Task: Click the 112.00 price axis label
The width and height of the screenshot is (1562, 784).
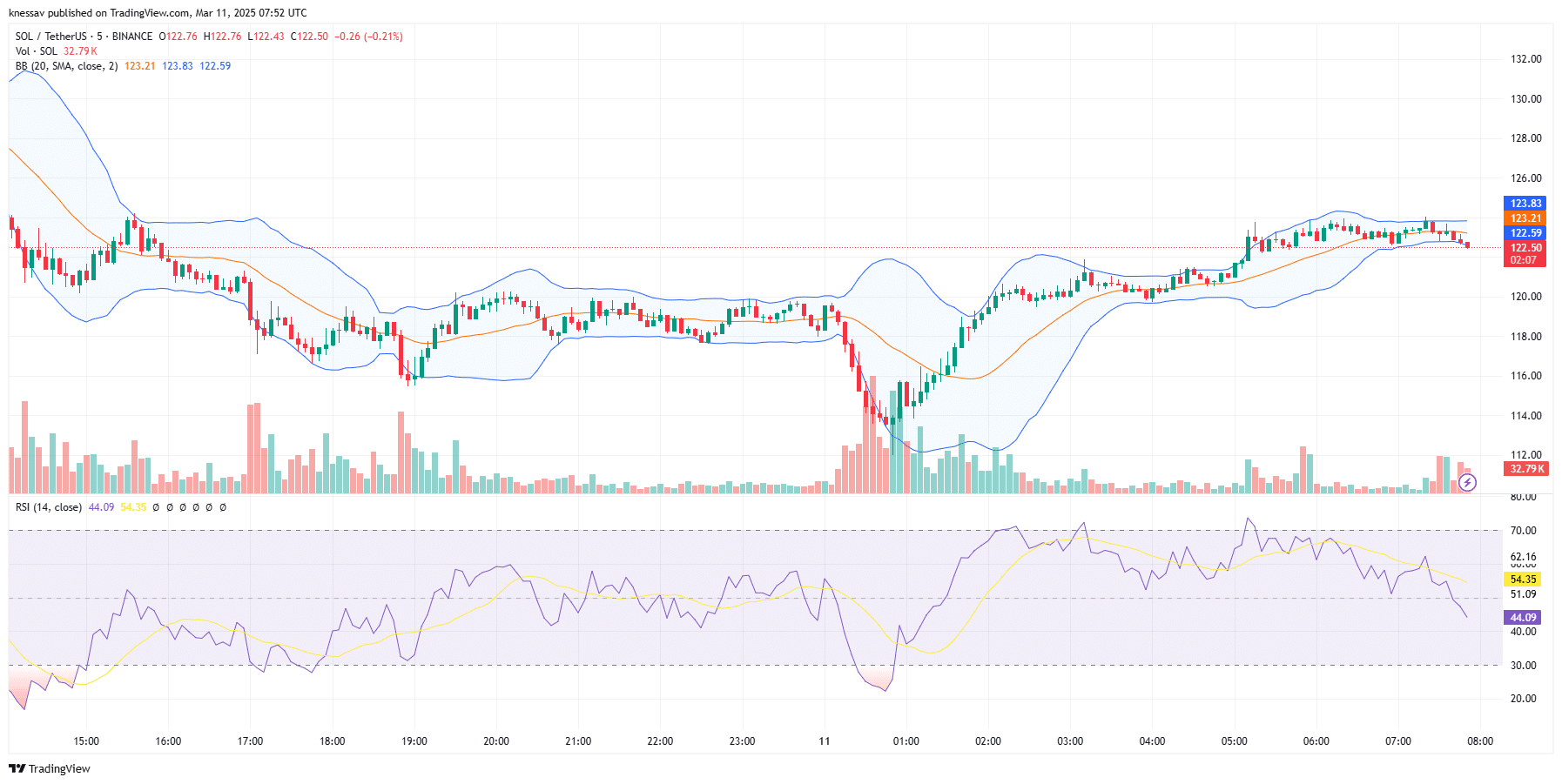Action: pyautogui.click(x=1526, y=455)
